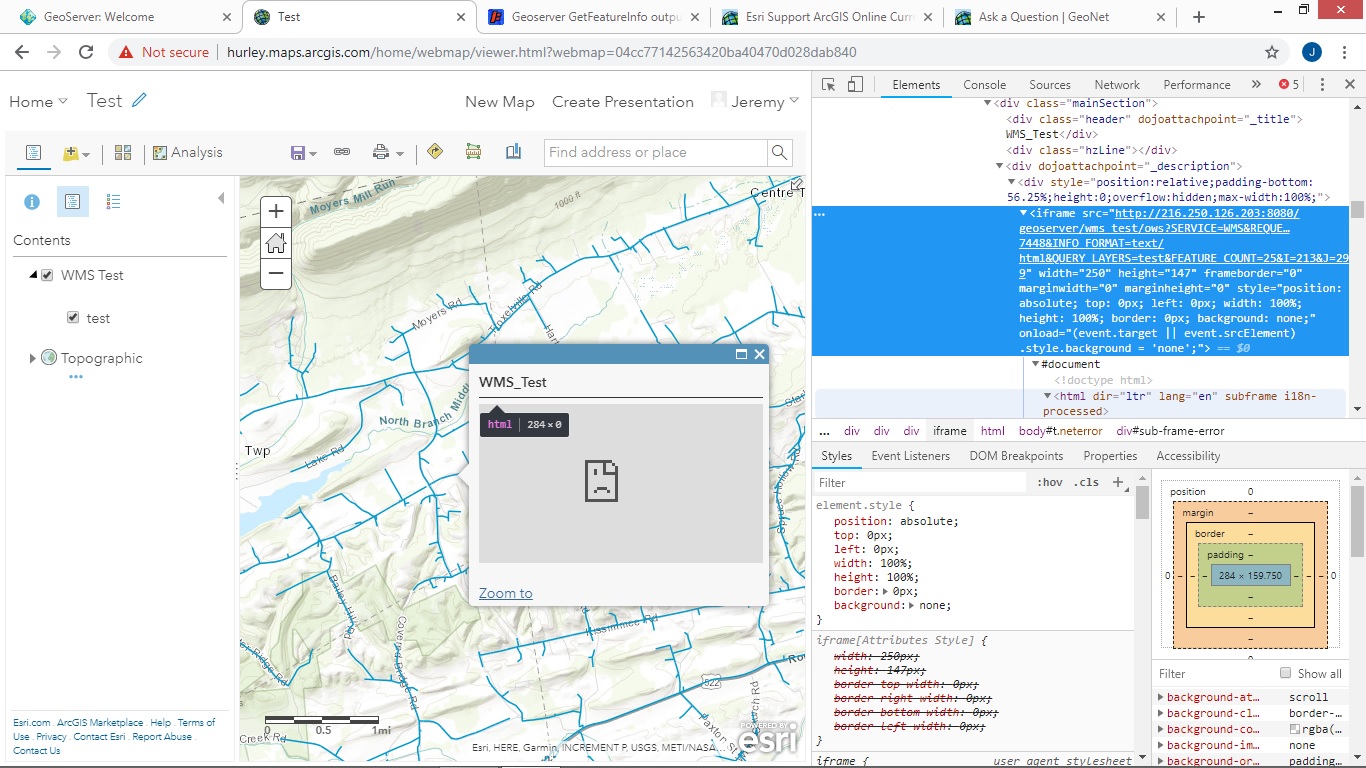
Task: Open the Accessibility pane
Action: pos(1188,456)
